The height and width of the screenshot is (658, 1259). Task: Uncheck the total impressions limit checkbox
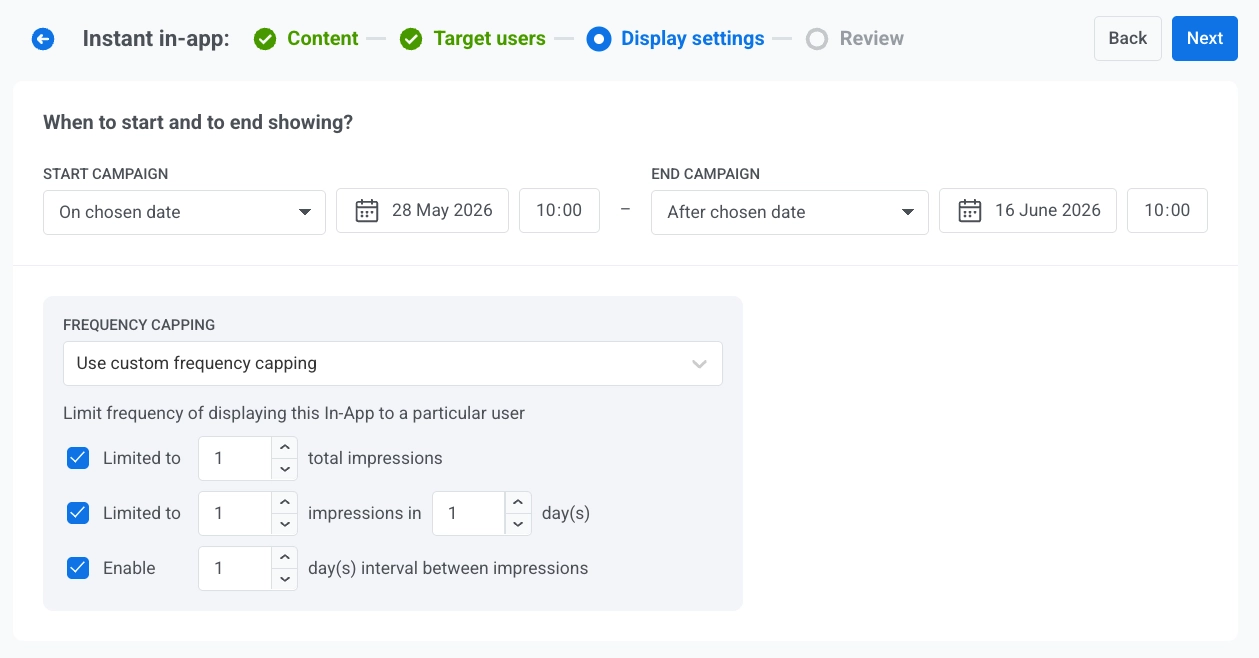coord(78,458)
